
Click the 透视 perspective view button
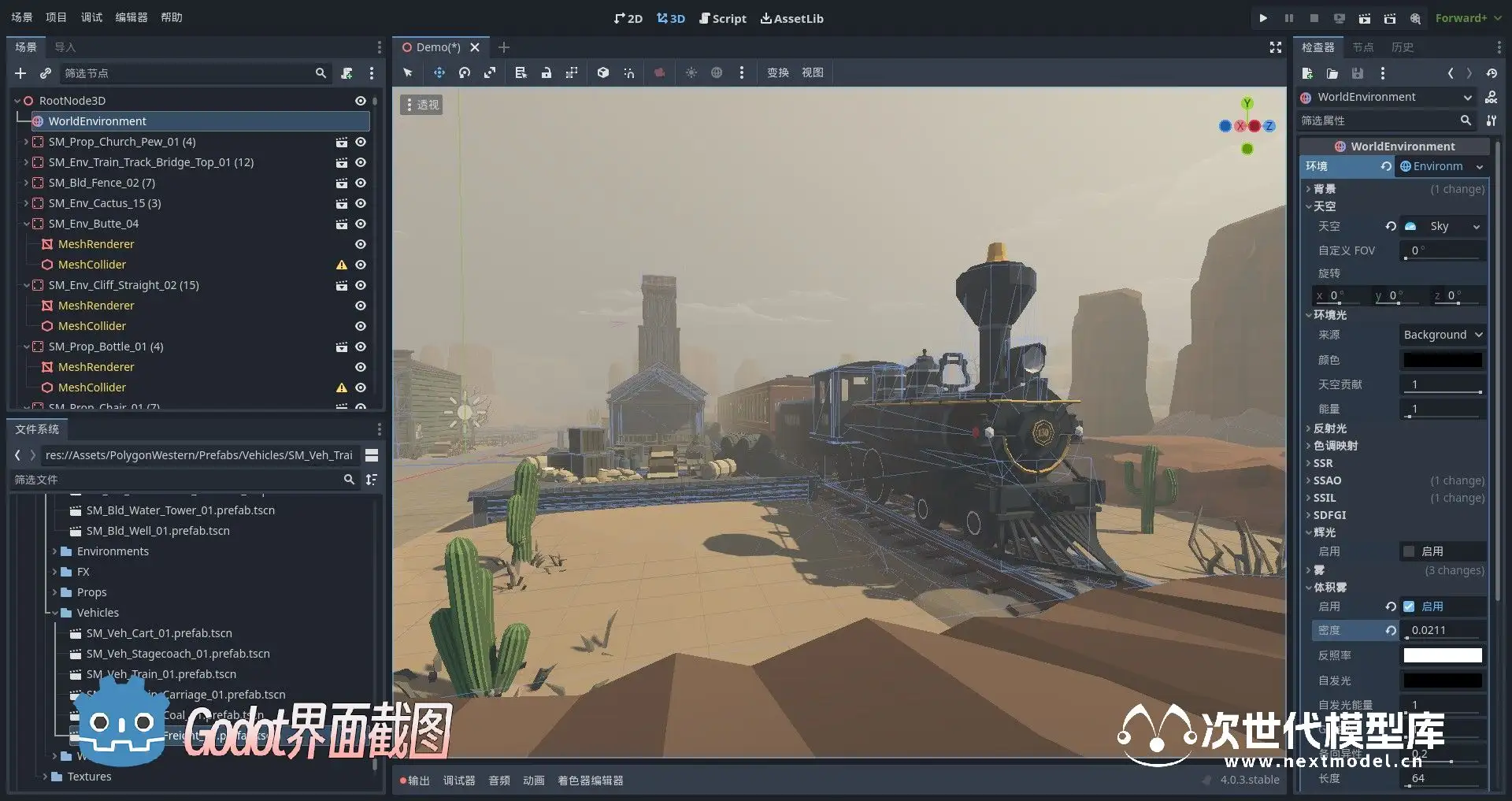(x=422, y=105)
